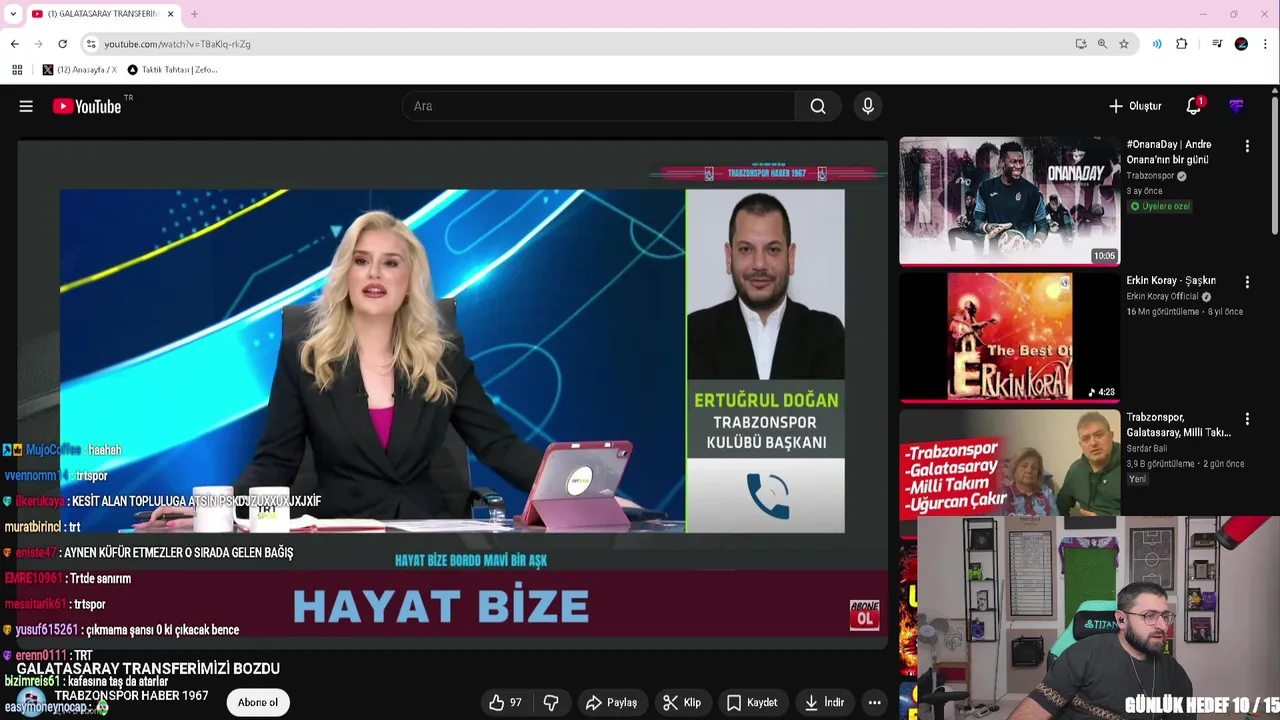Viewport: 1280px width, 720px height.
Task: Open options for Trabzonspor, Galatasaray, Milli Takım video
Action: click(x=1247, y=419)
